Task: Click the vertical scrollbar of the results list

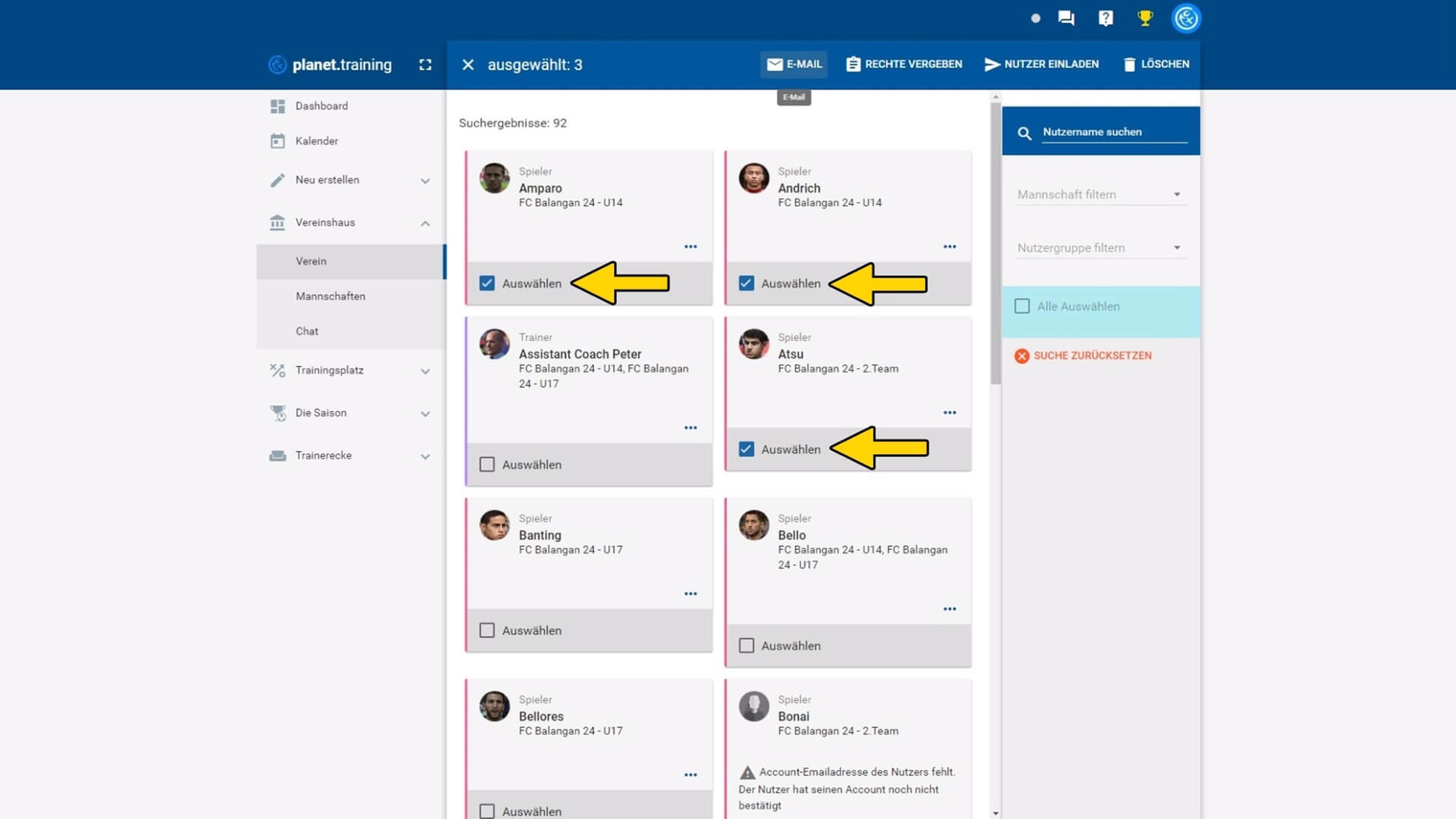Action: pyautogui.click(x=995, y=243)
